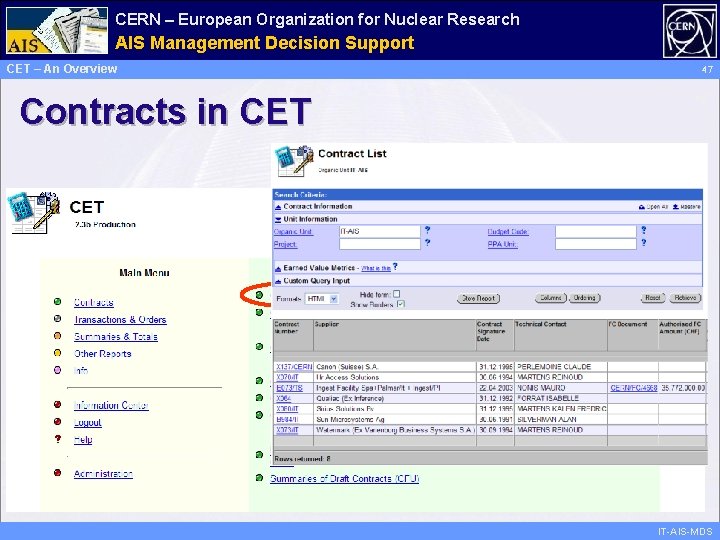The height and width of the screenshot is (540, 720).
Task: Click the yellow bullet beside Other Reports
Action: click(x=57, y=353)
